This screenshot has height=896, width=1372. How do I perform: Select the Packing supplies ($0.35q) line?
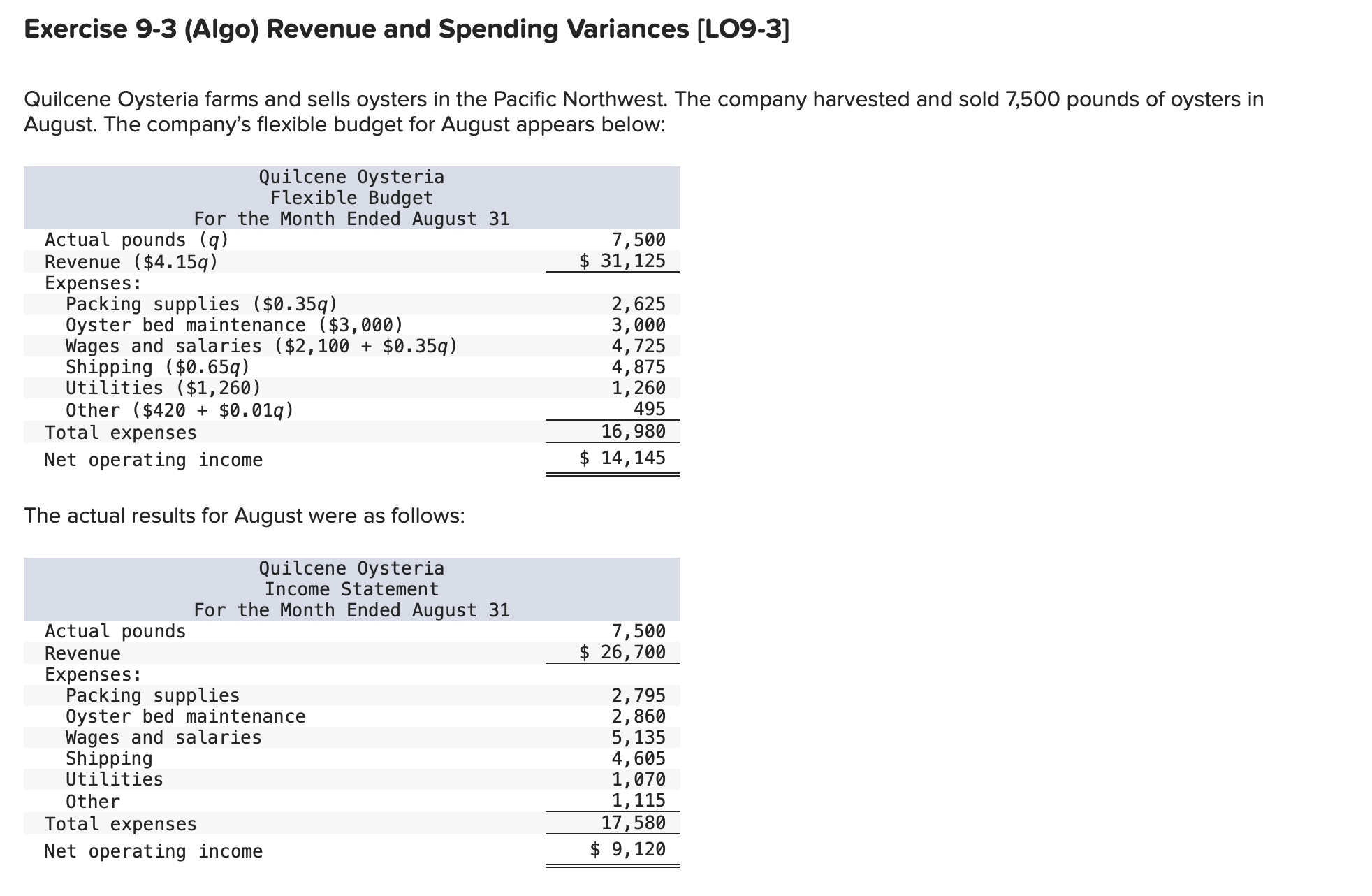(200, 304)
